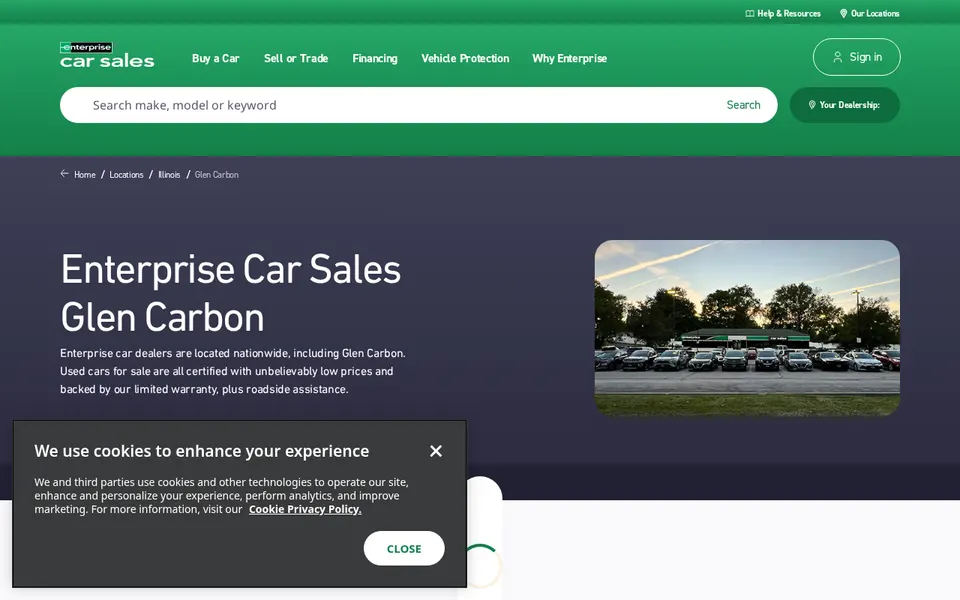
Task: Click the person icon in Sign in button
Action: (x=838, y=57)
